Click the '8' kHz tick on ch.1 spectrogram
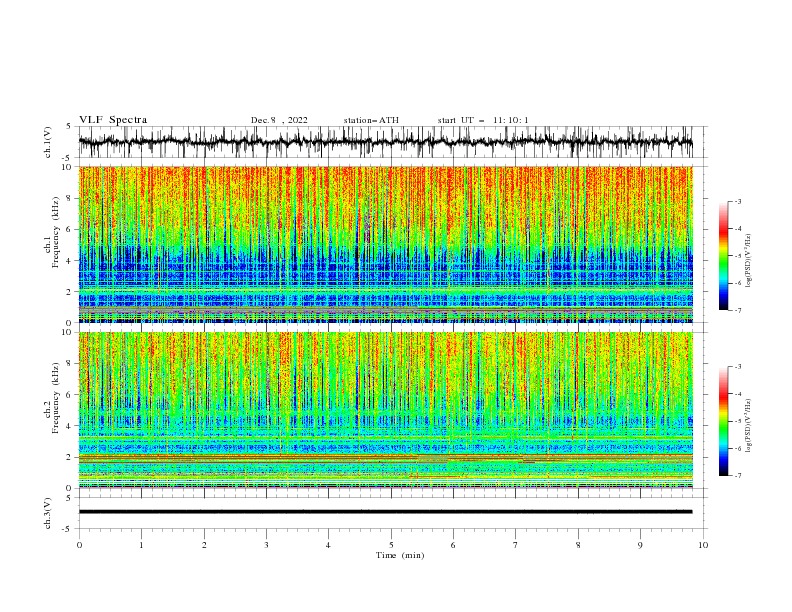The image size is (792, 612). point(70,198)
